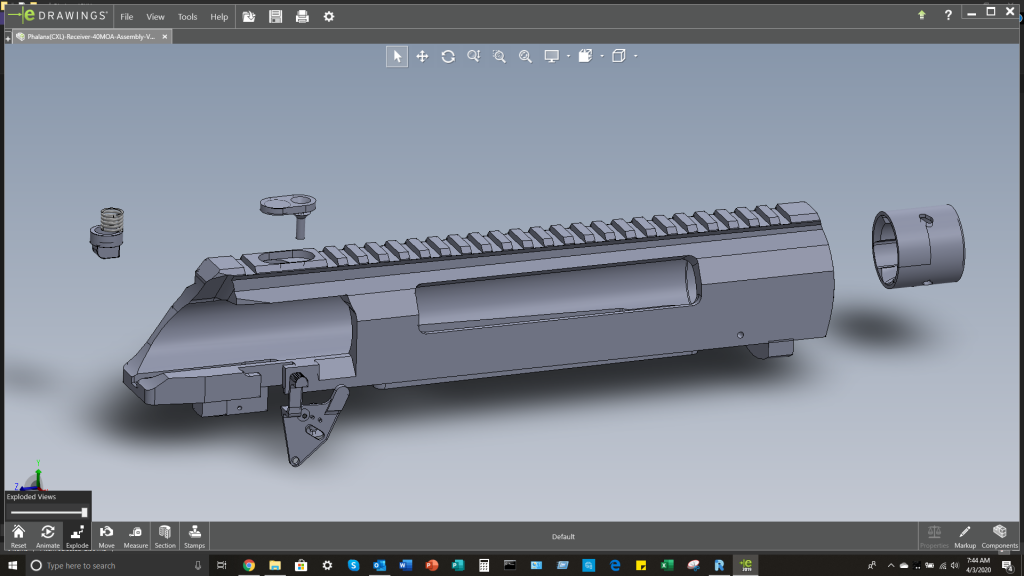Toggle the Section view tool
Screen dimensions: 1024x576
[165, 536]
